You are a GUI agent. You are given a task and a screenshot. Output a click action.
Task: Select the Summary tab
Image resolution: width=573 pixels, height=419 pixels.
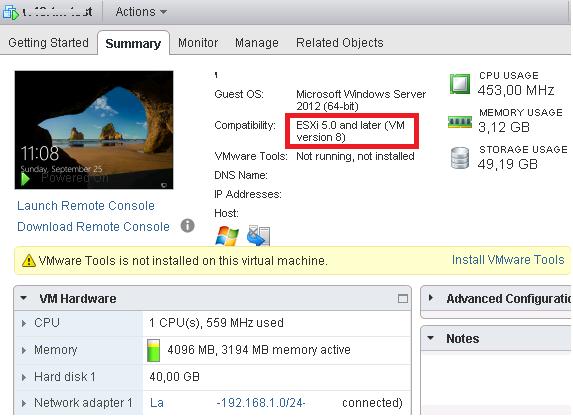click(x=133, y=44)
